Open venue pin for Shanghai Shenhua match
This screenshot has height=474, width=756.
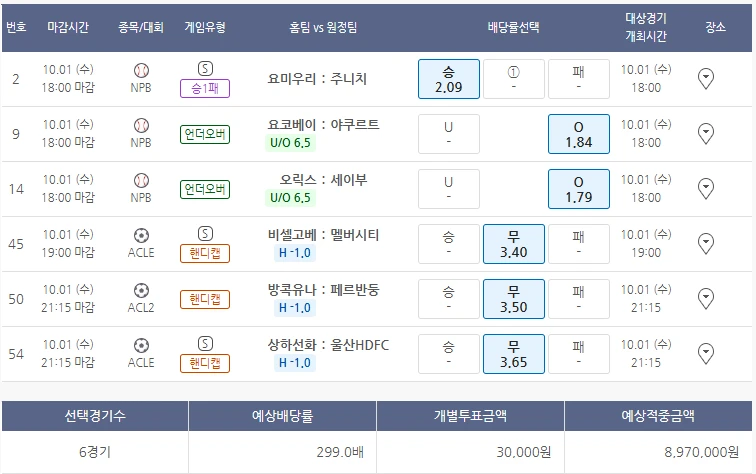[706, 353]
